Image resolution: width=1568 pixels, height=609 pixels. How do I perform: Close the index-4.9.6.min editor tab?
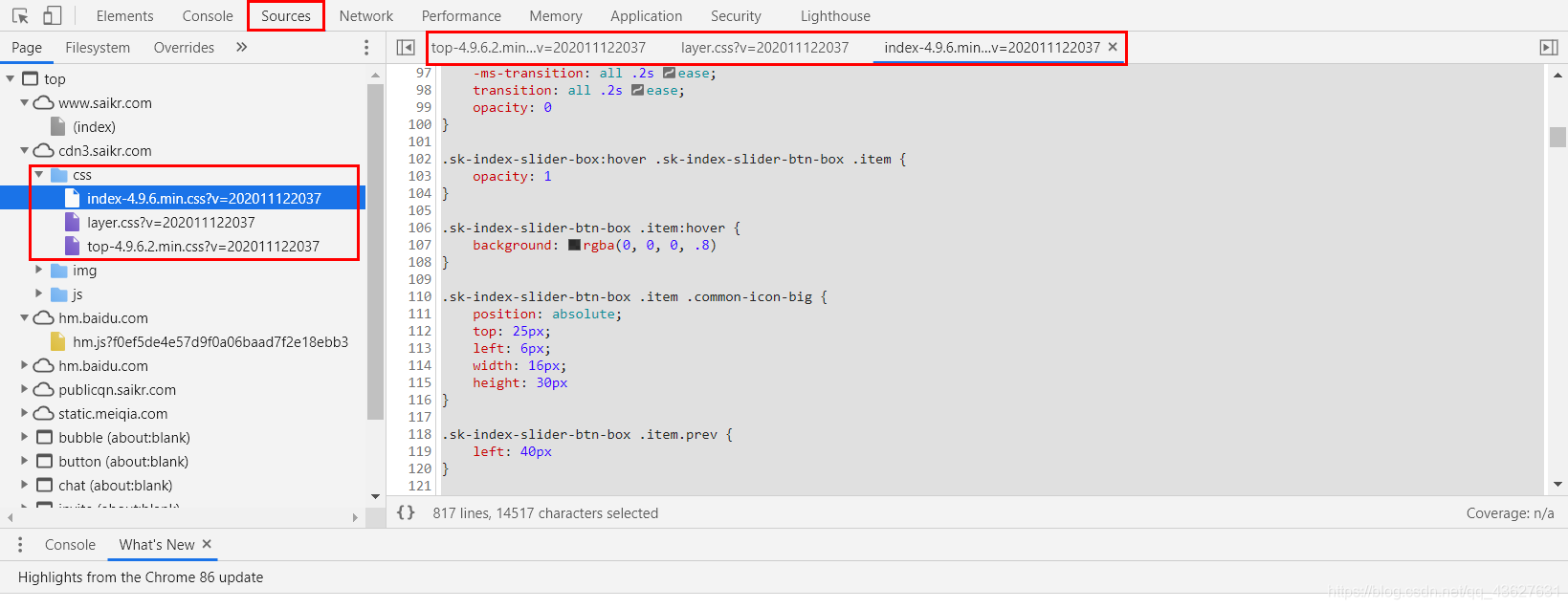click(x=1113, y=47)
